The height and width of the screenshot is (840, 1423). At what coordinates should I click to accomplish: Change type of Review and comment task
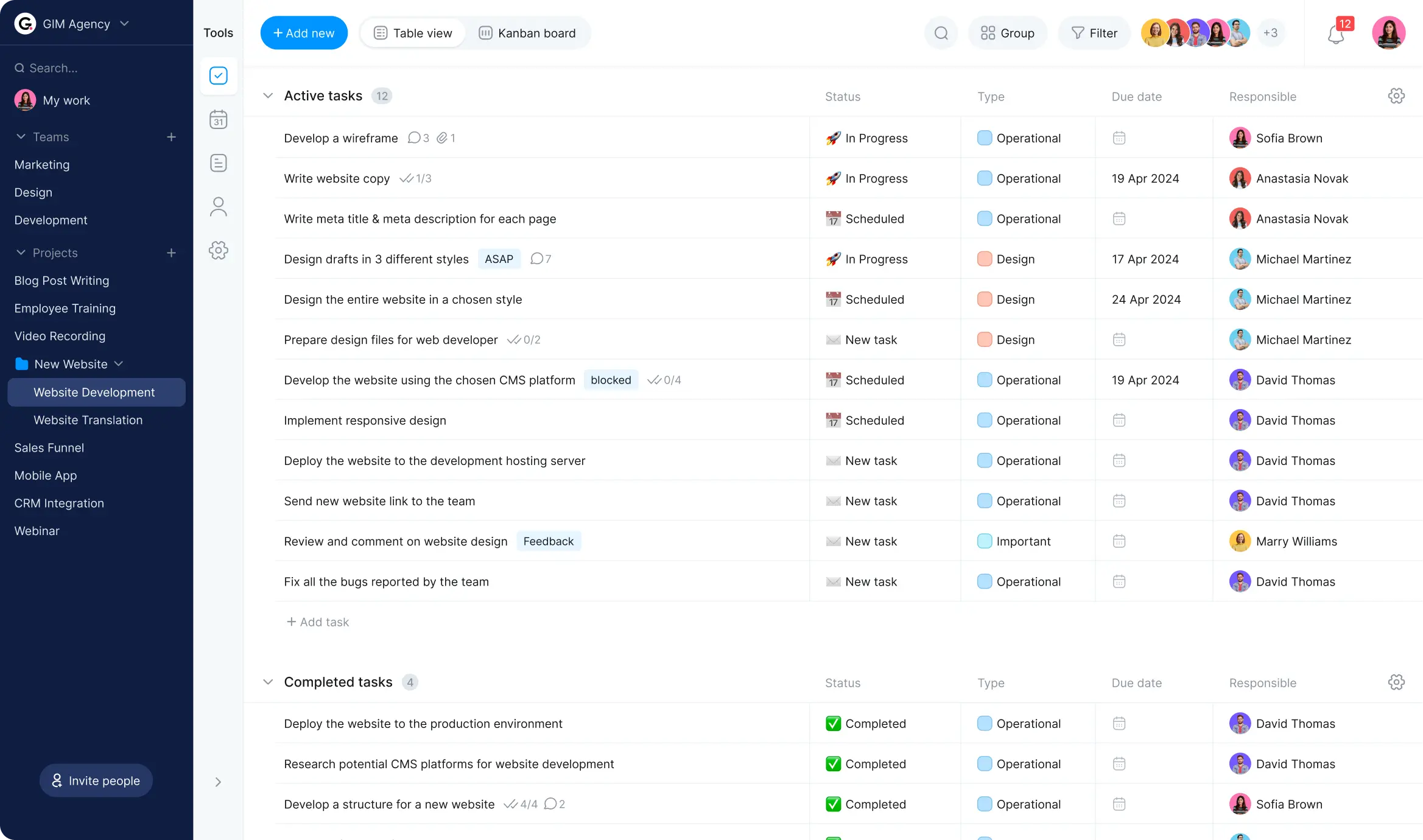[x=1014, y=541]
